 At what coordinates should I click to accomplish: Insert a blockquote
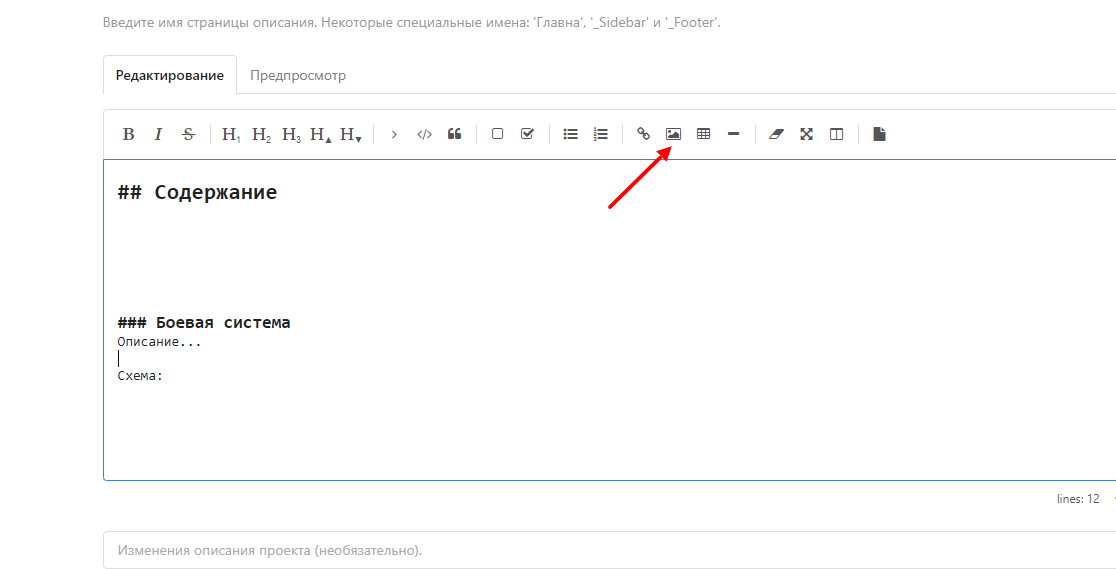click(454, 134)
